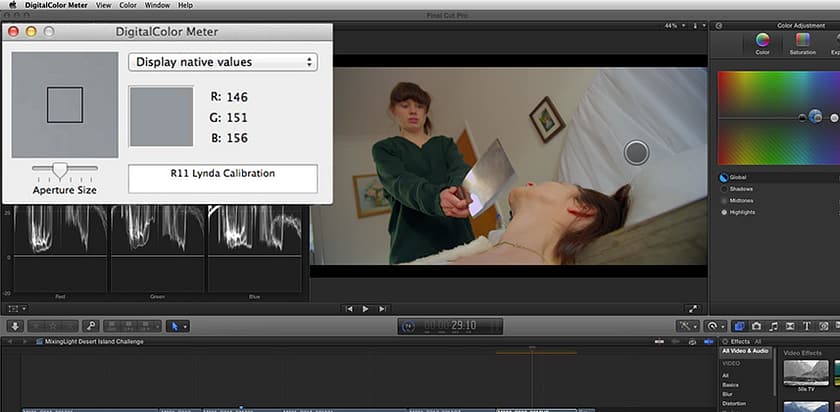Go back in timeline history
Screen dimensions: 840x412
pos(10,341)
